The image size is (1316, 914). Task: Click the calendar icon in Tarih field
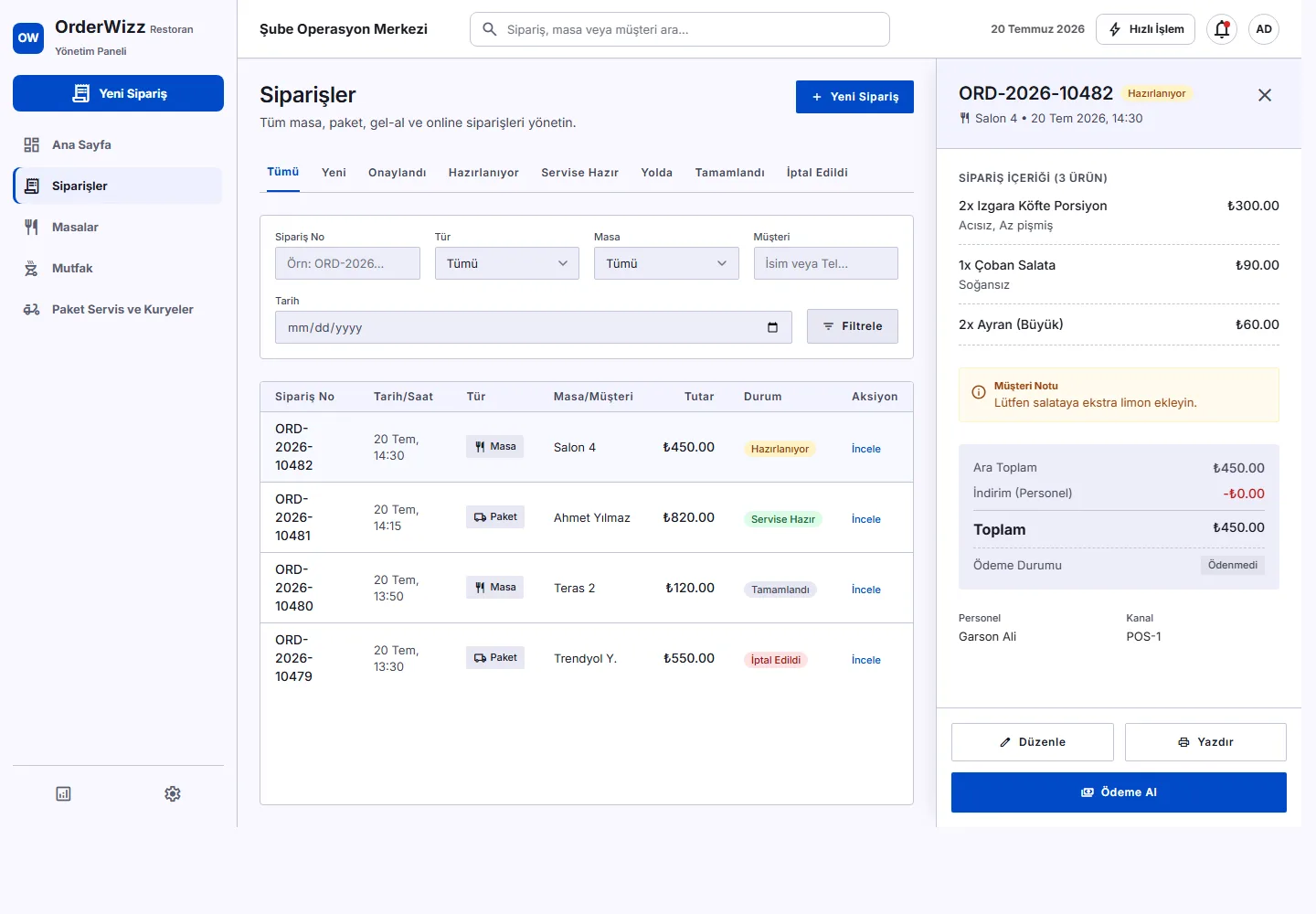tap(772, 327)
